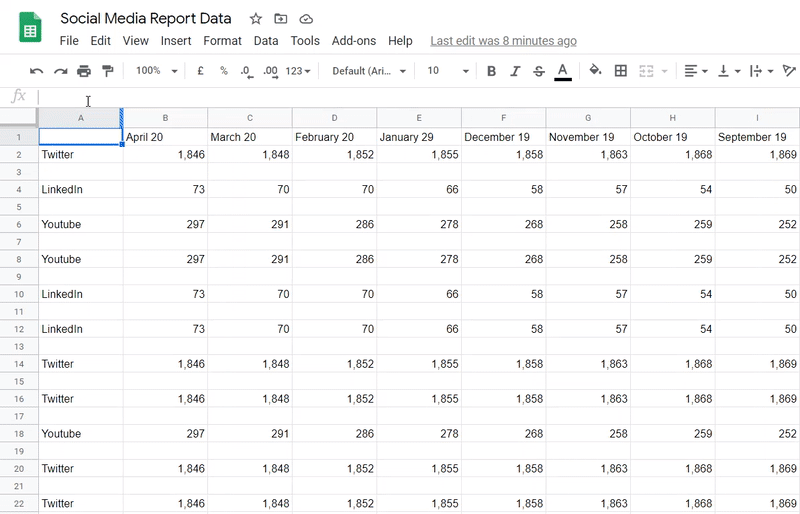Click the cloud document status icon
The image size is (800, 514).
coord(306,19)
